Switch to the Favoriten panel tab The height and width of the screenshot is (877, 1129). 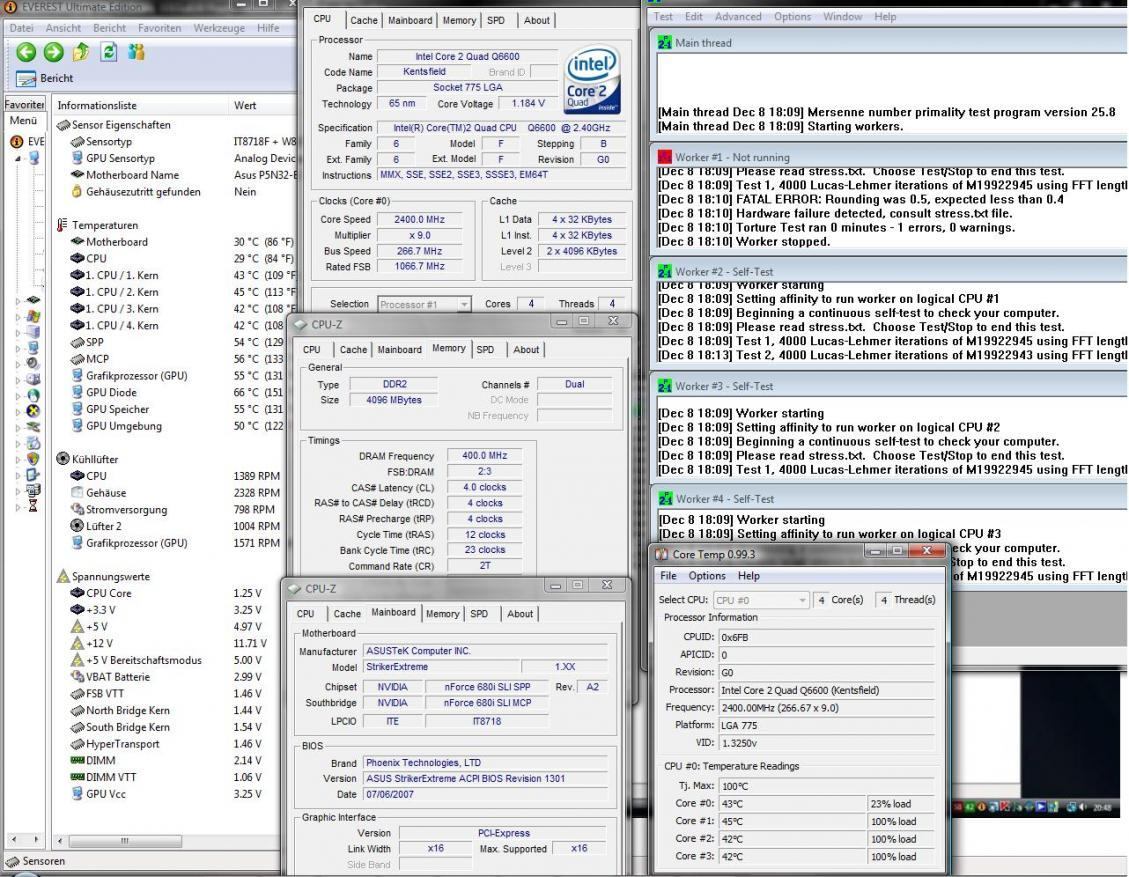click(x=24, y=105)
